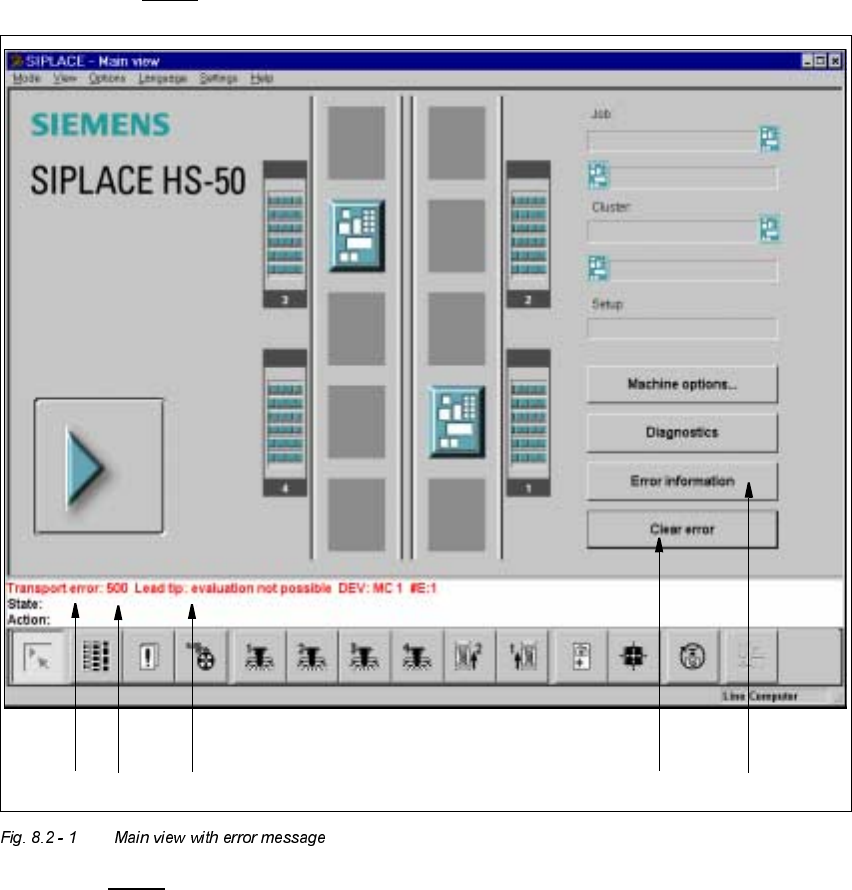Open Machine options dialog
The width and height of the screenshot is (852, 890).
682,384
